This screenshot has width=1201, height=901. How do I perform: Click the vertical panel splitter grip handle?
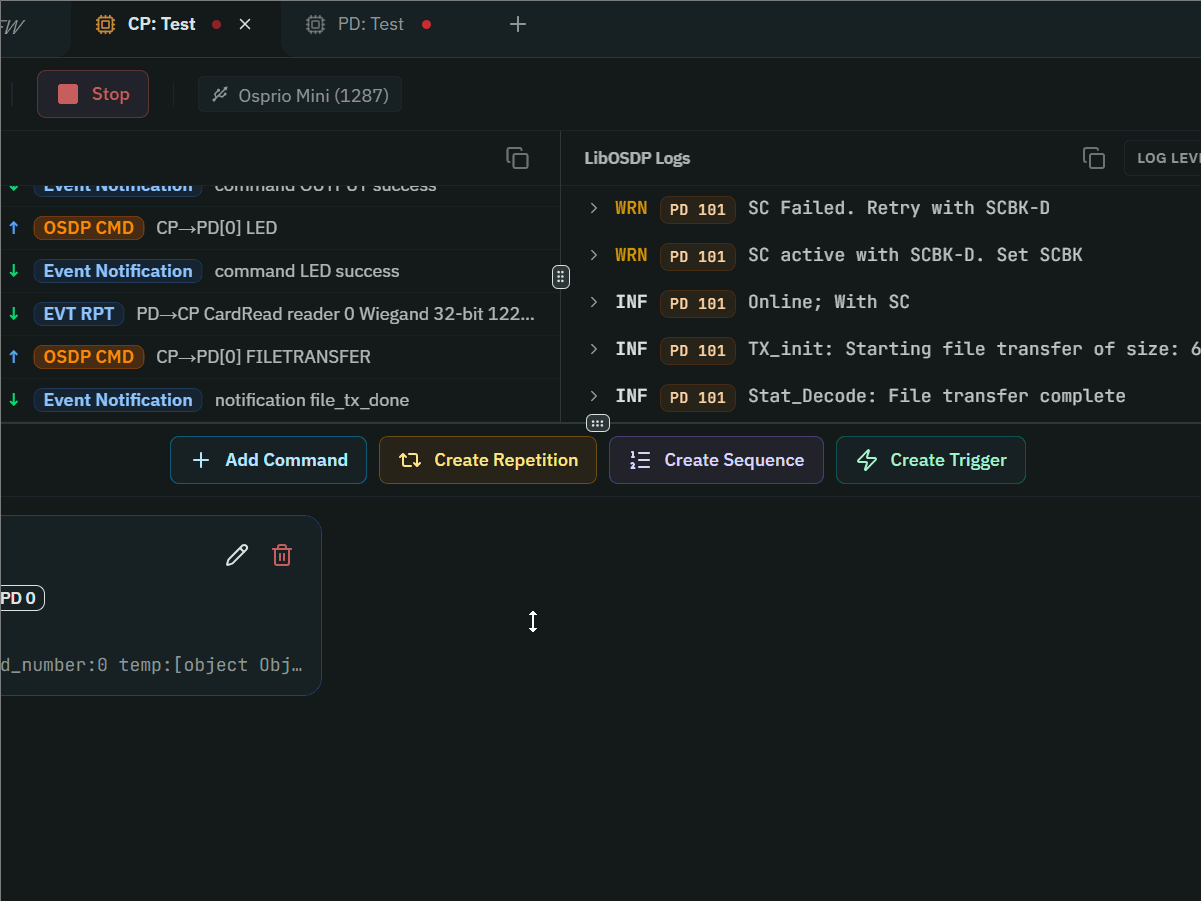561,277
